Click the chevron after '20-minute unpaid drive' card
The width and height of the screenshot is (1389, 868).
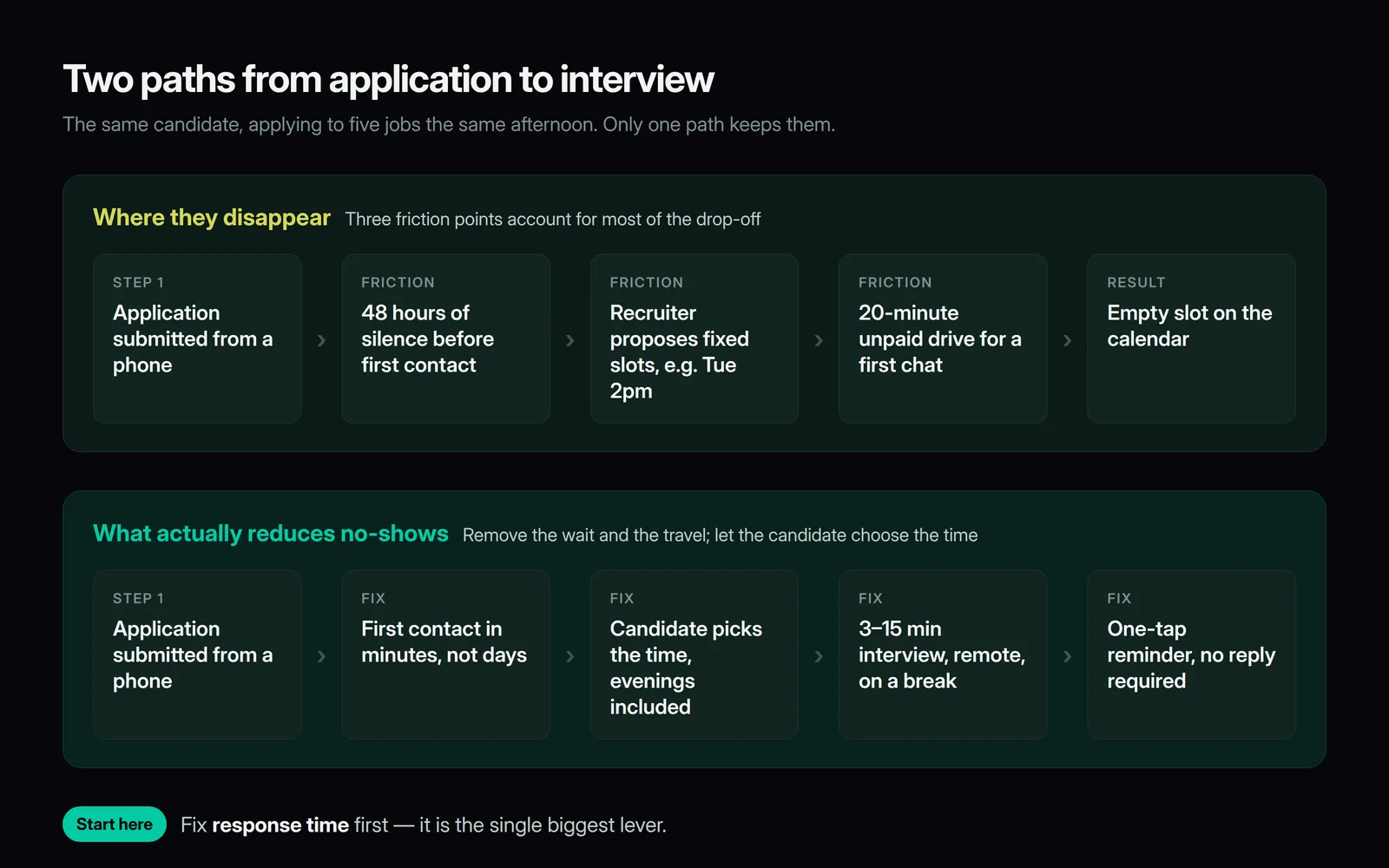(1067, 340)
